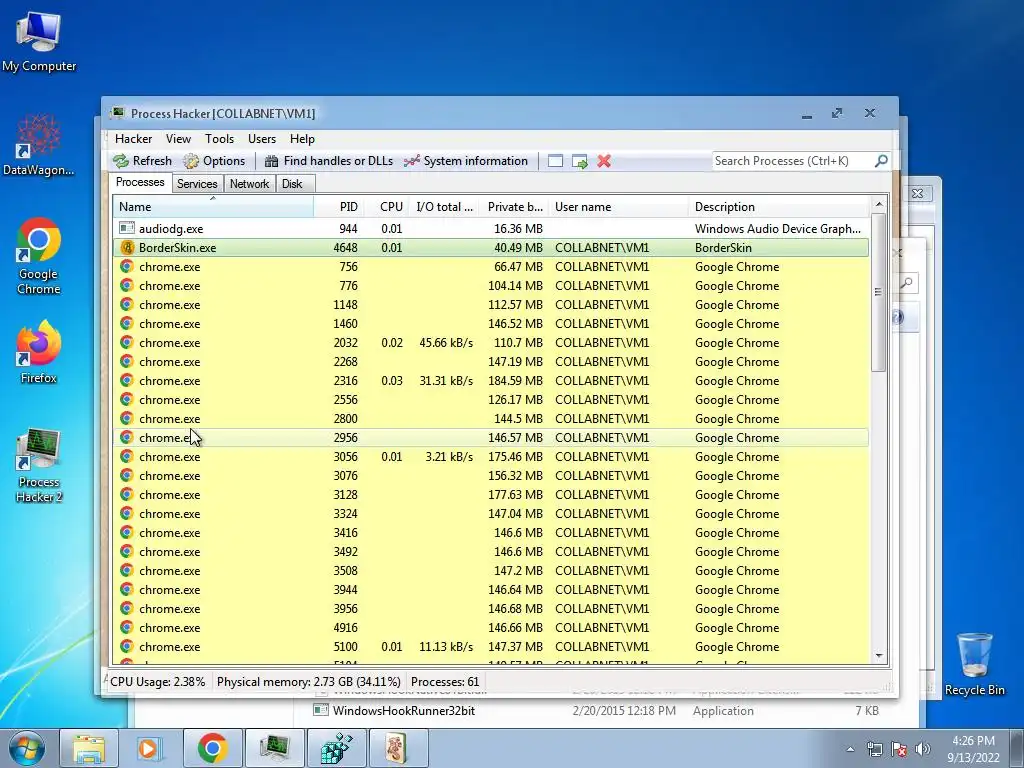
Task: Open My Computer desktop icon
Action: click(39, 41)
